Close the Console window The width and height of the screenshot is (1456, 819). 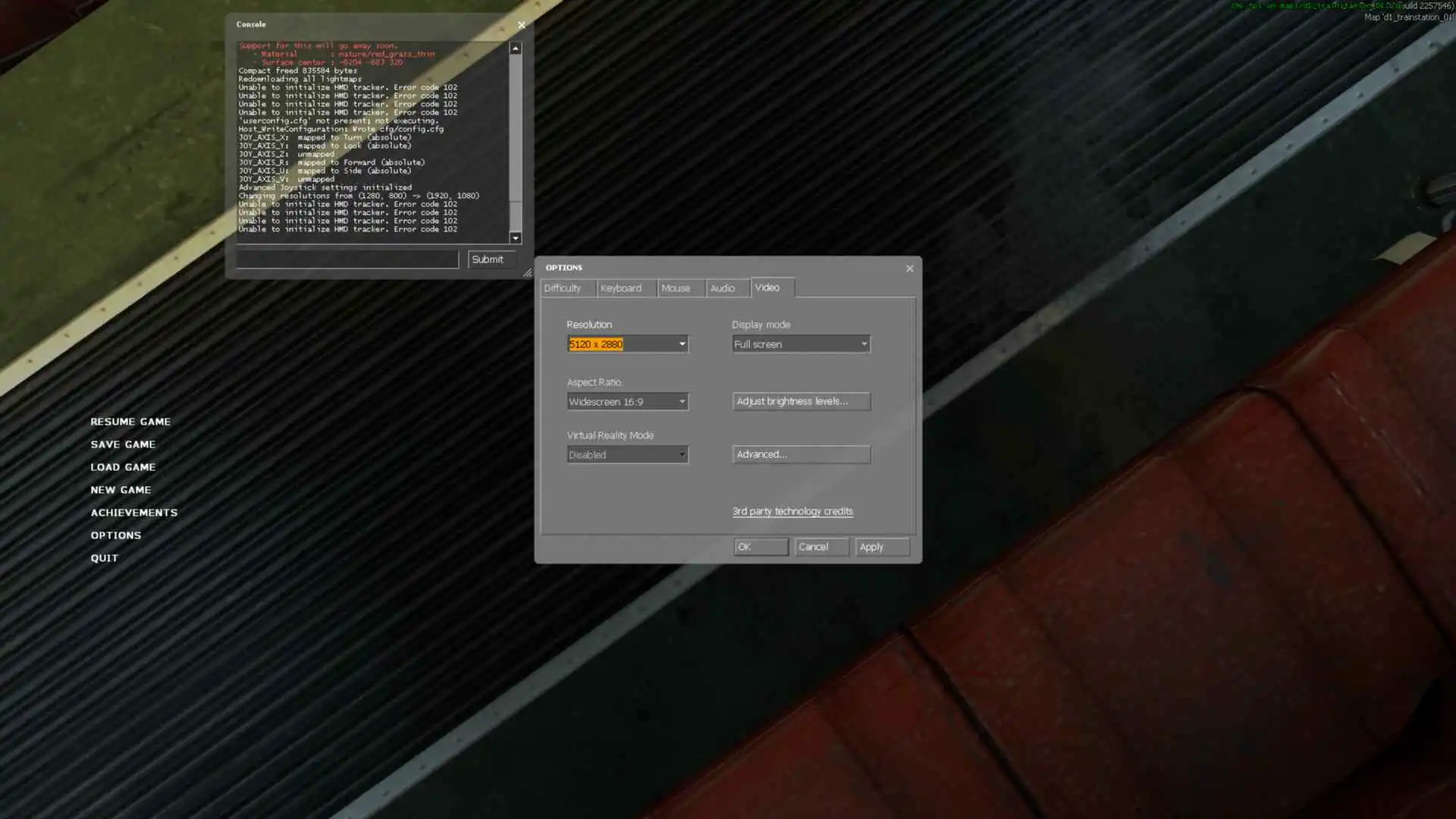coord(521,25)
